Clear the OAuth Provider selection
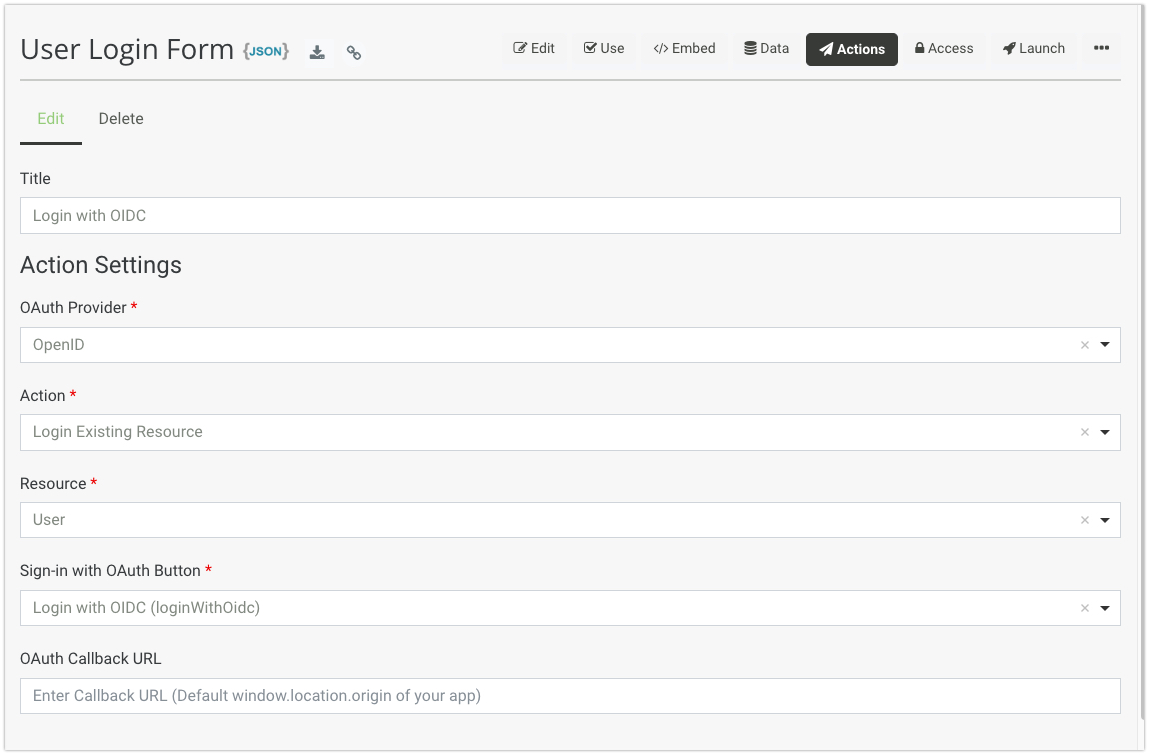The width and height of the screenshot is (1149, 755). coord(1084,345)
